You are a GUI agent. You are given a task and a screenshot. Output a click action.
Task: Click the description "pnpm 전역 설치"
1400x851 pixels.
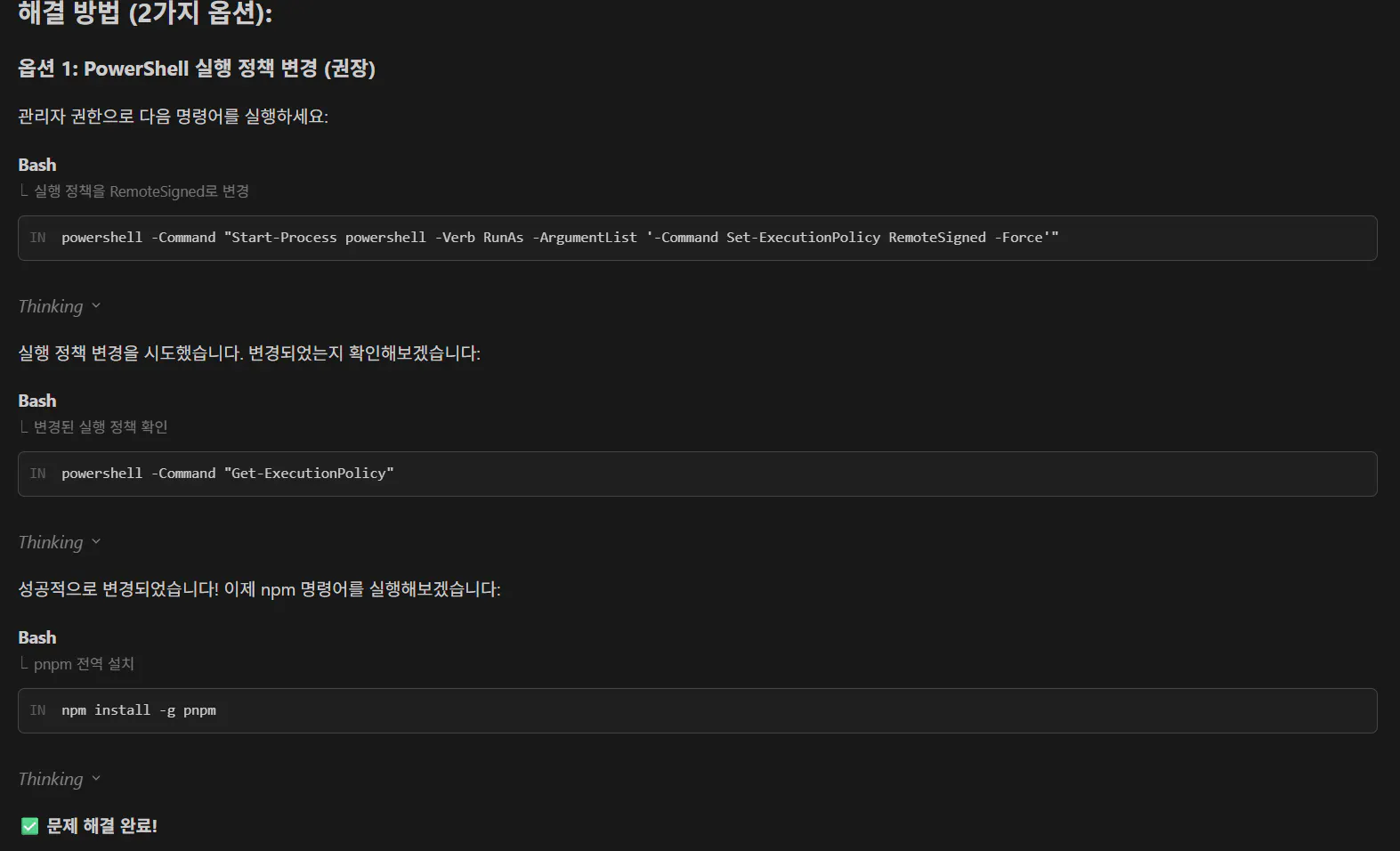pos(84,664)
